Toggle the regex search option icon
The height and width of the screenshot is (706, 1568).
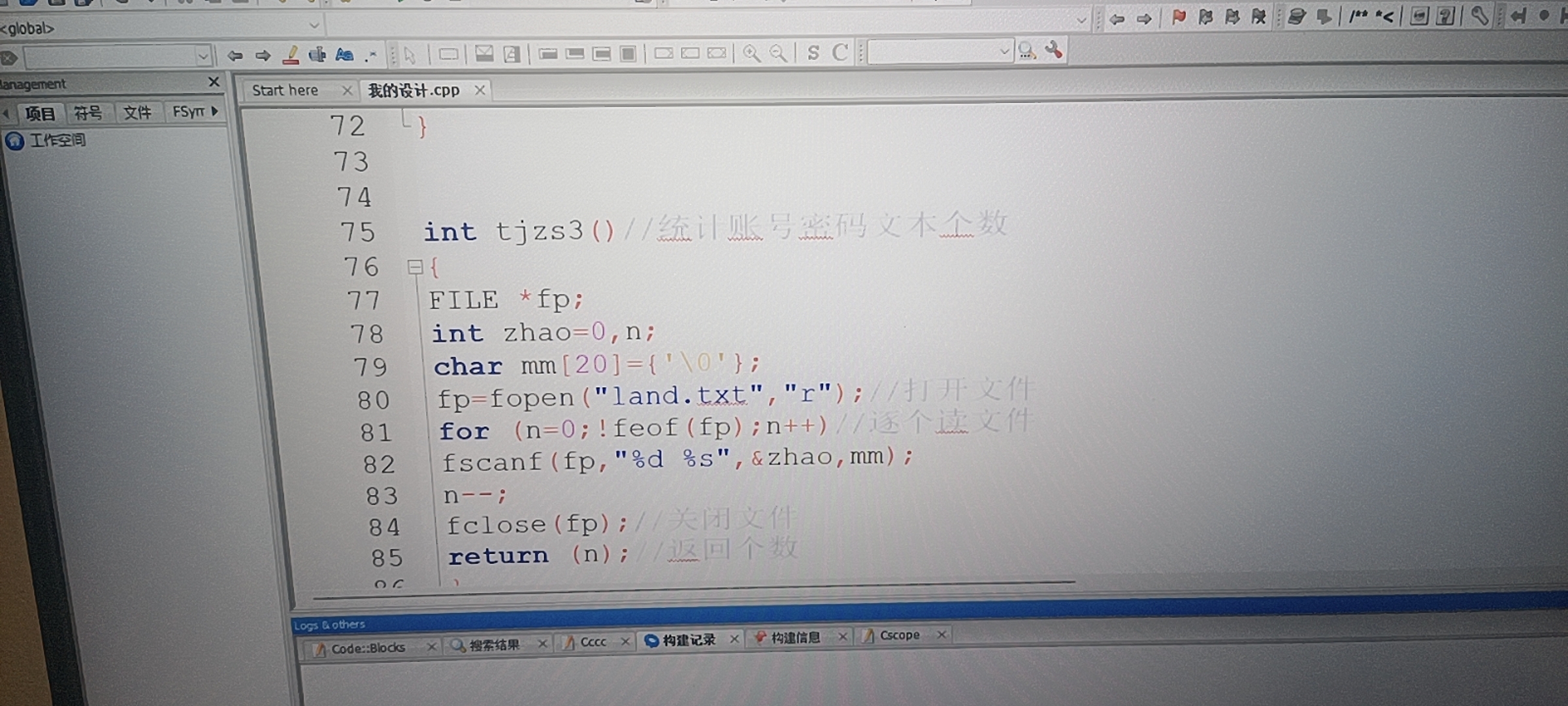(371, 56)
